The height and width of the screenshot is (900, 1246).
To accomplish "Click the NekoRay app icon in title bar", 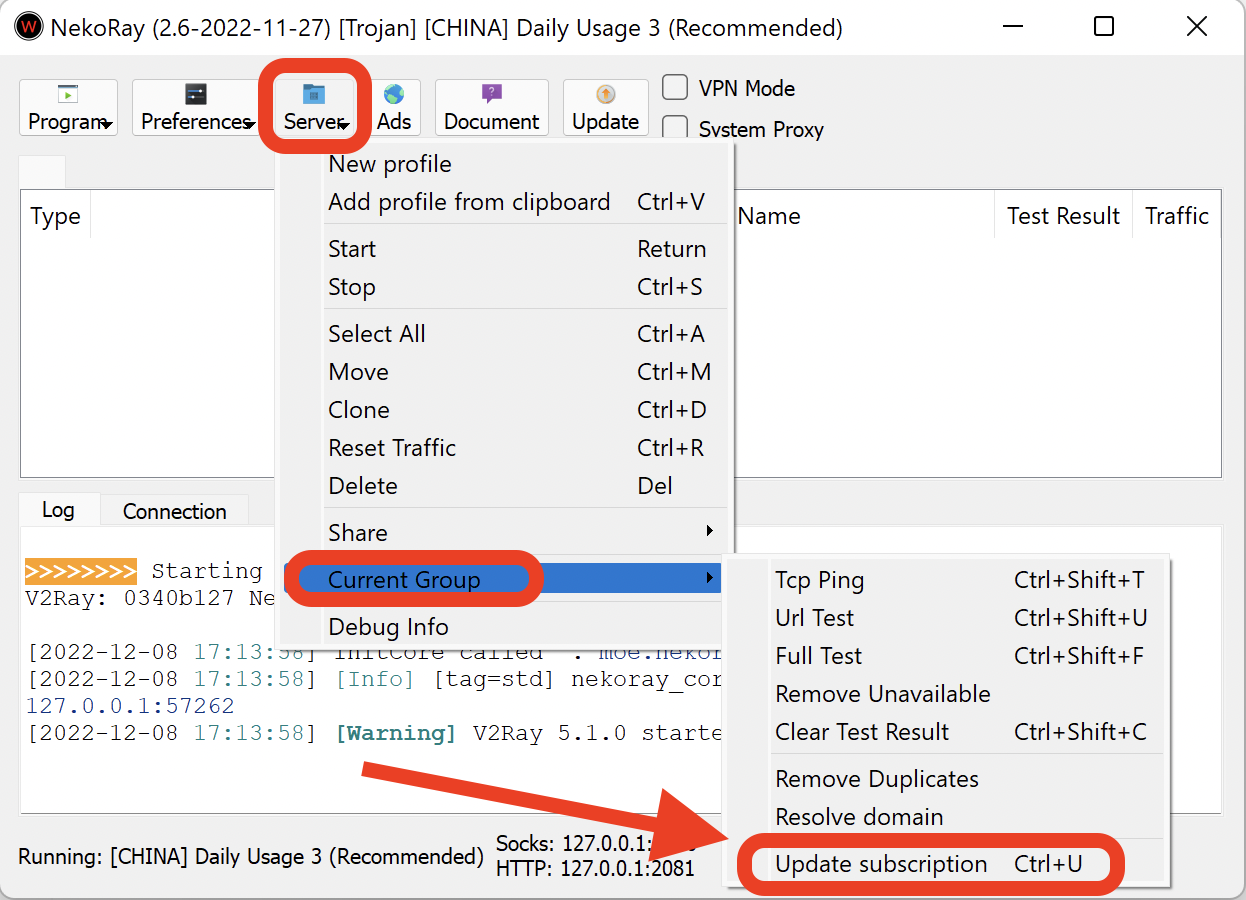I will pos(30,27).
